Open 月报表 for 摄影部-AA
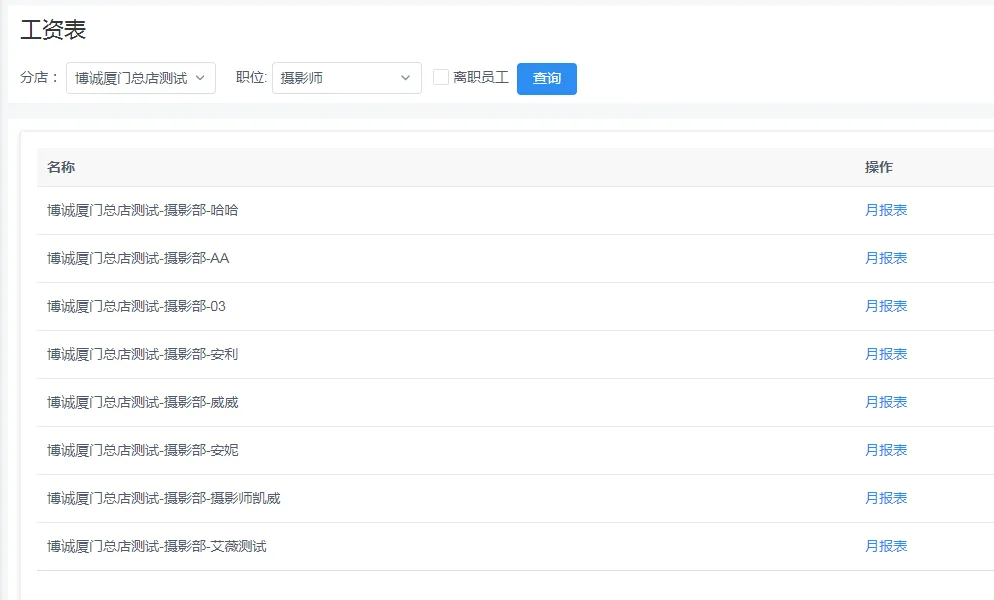This screenshot has width=994, height=600. coord(885,258)
